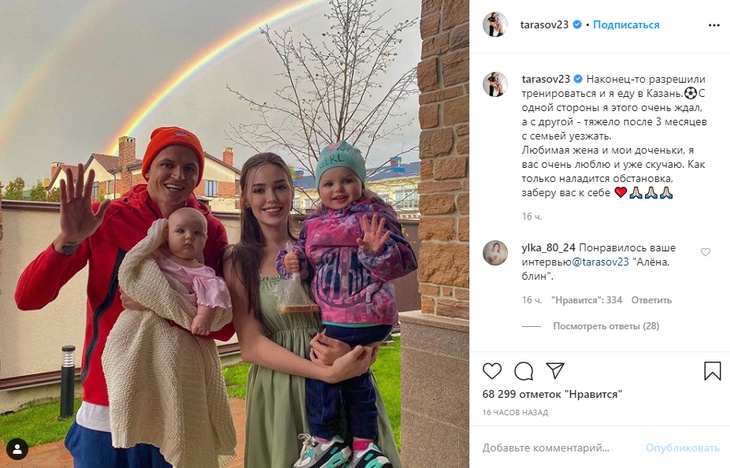View the 68 299 likes list

552,394
